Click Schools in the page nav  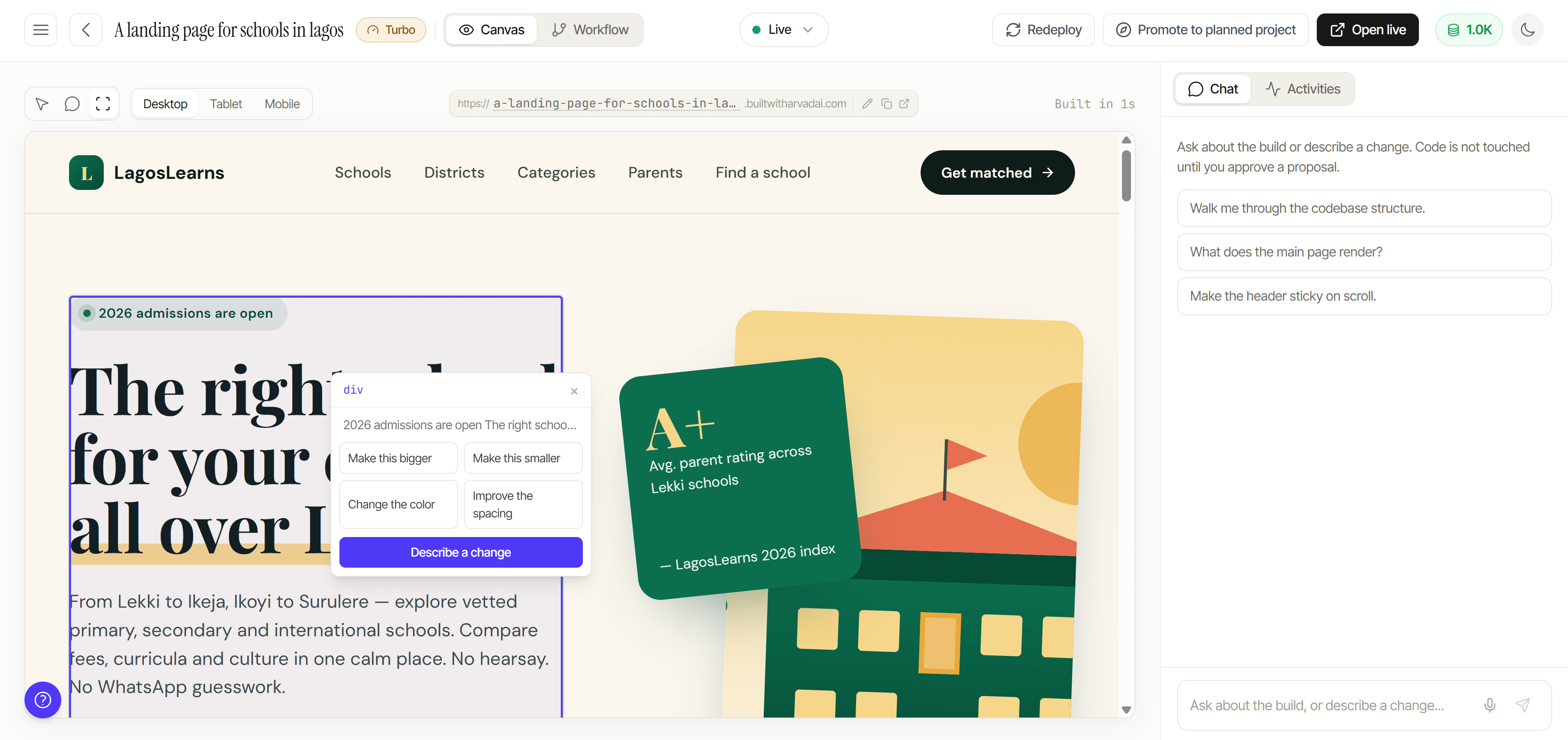[x=363, y=173]
